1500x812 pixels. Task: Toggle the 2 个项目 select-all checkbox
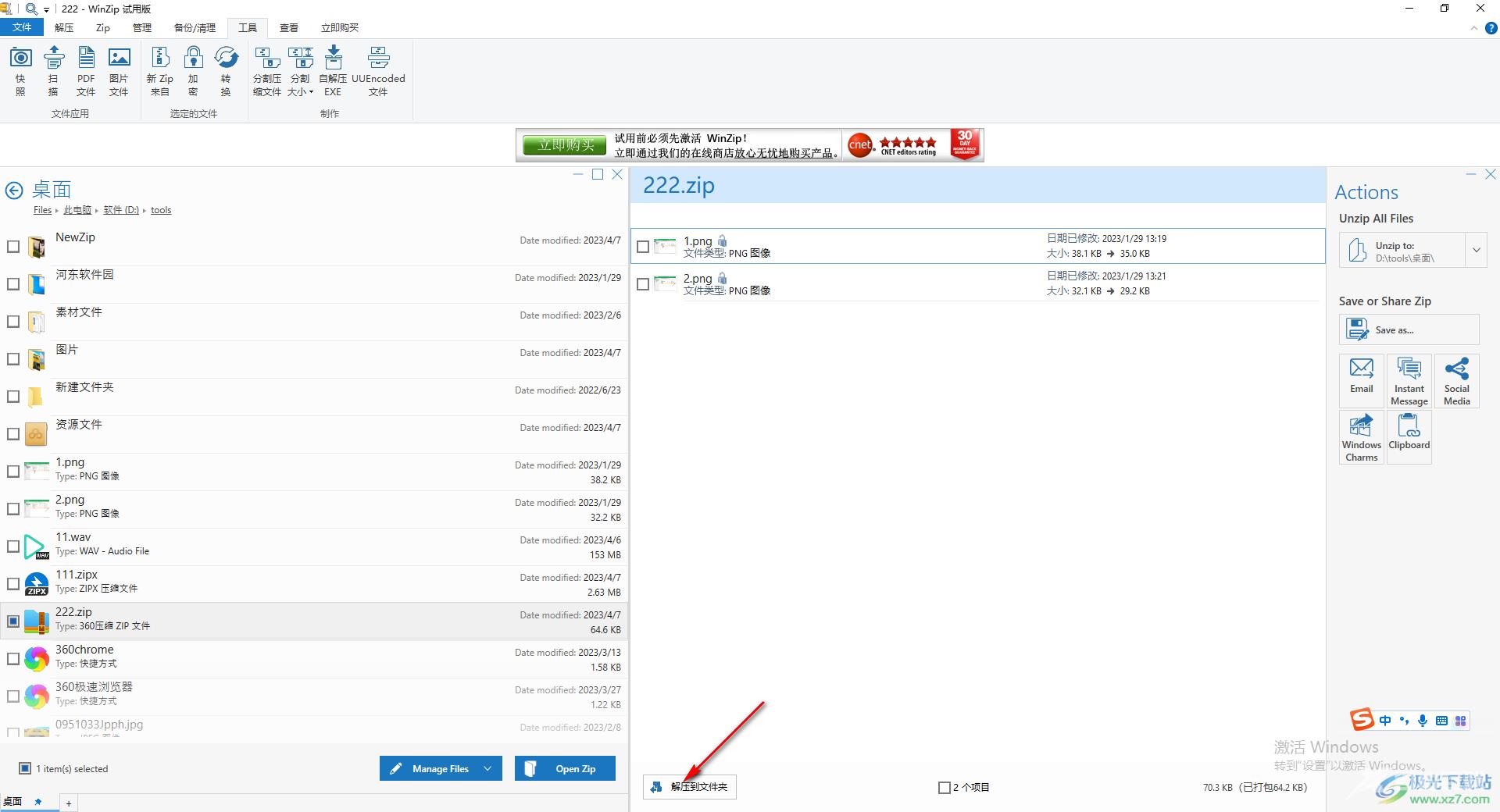[944, 788]
